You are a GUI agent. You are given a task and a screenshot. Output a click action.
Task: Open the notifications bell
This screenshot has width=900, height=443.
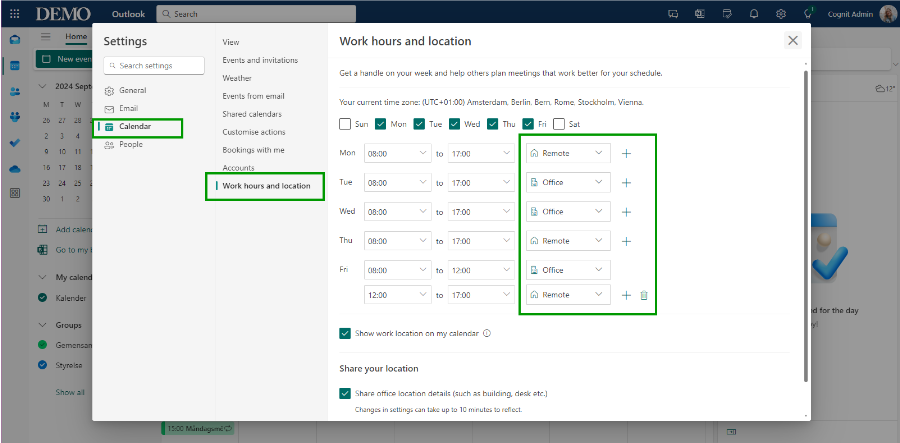753,14
